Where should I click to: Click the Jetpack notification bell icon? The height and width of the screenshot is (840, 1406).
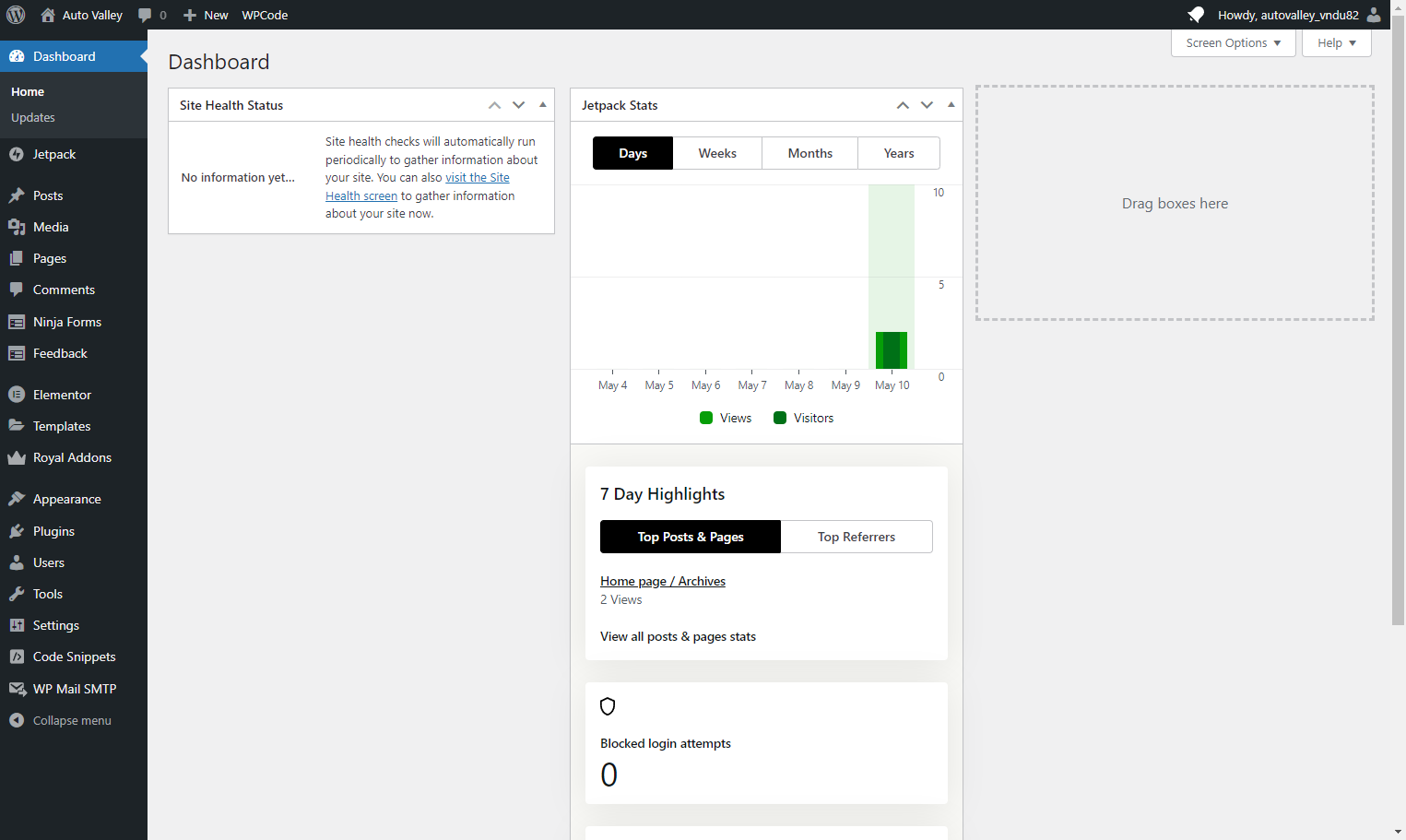tap(1196, 15)
